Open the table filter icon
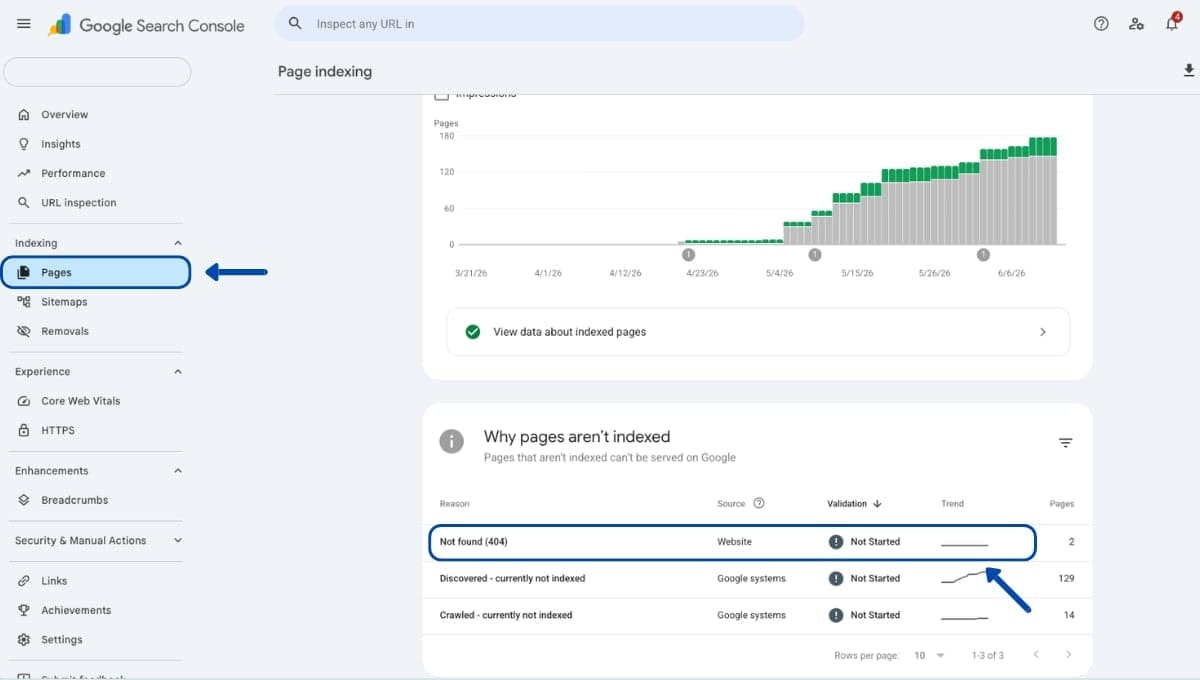Viewport: 1200px width, 680px height. [x=1066, y=443]
